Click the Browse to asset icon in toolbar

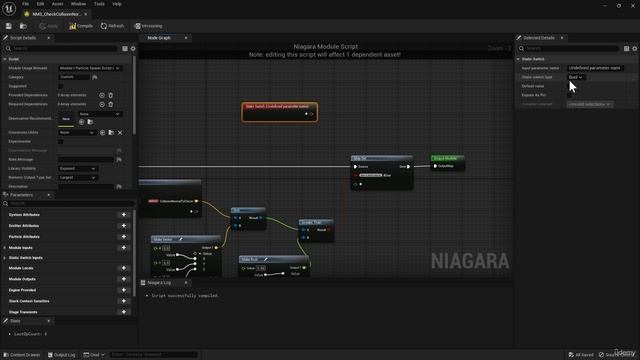pos(23,26)
